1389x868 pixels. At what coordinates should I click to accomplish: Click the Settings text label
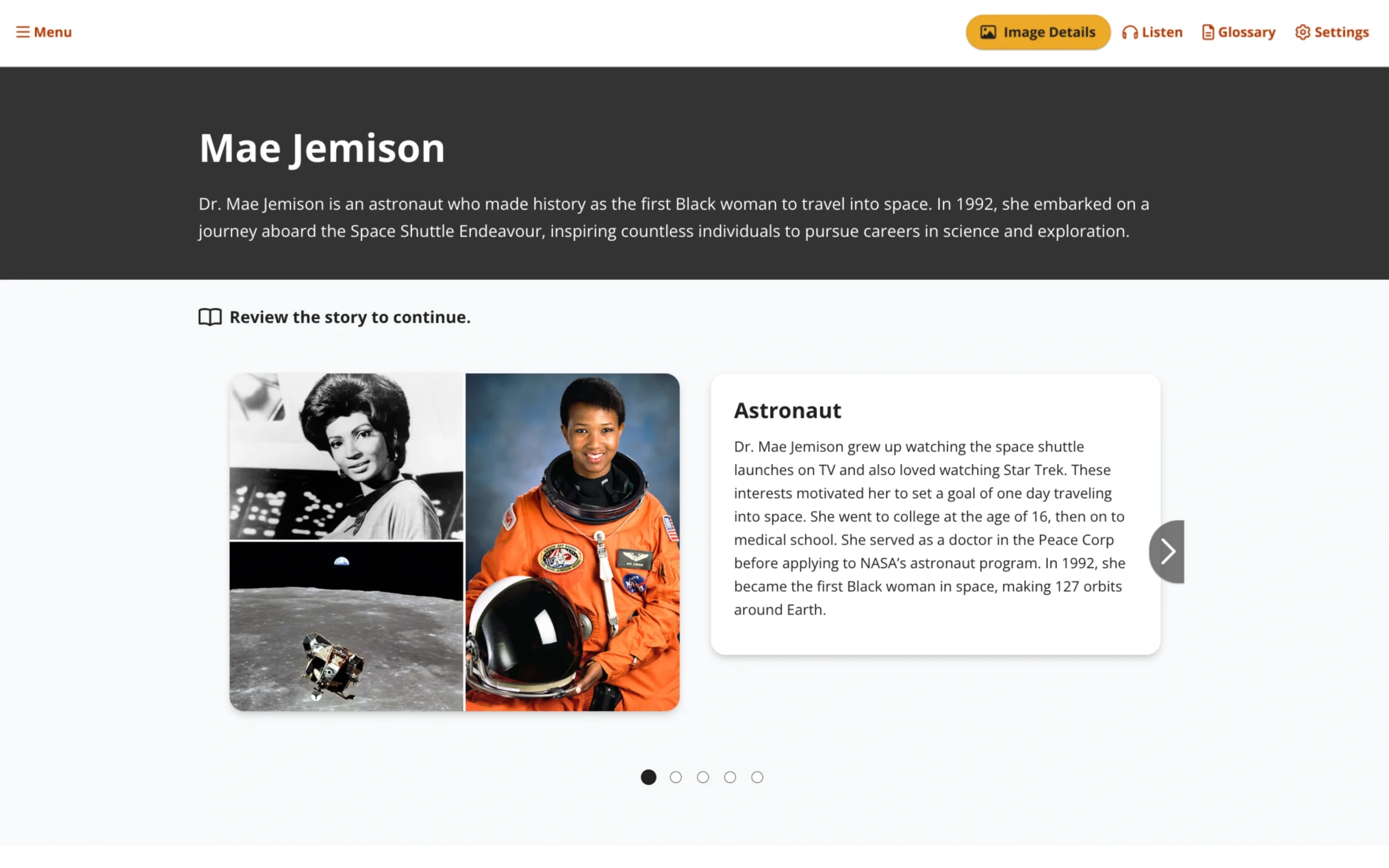[x=1341, y=33]
